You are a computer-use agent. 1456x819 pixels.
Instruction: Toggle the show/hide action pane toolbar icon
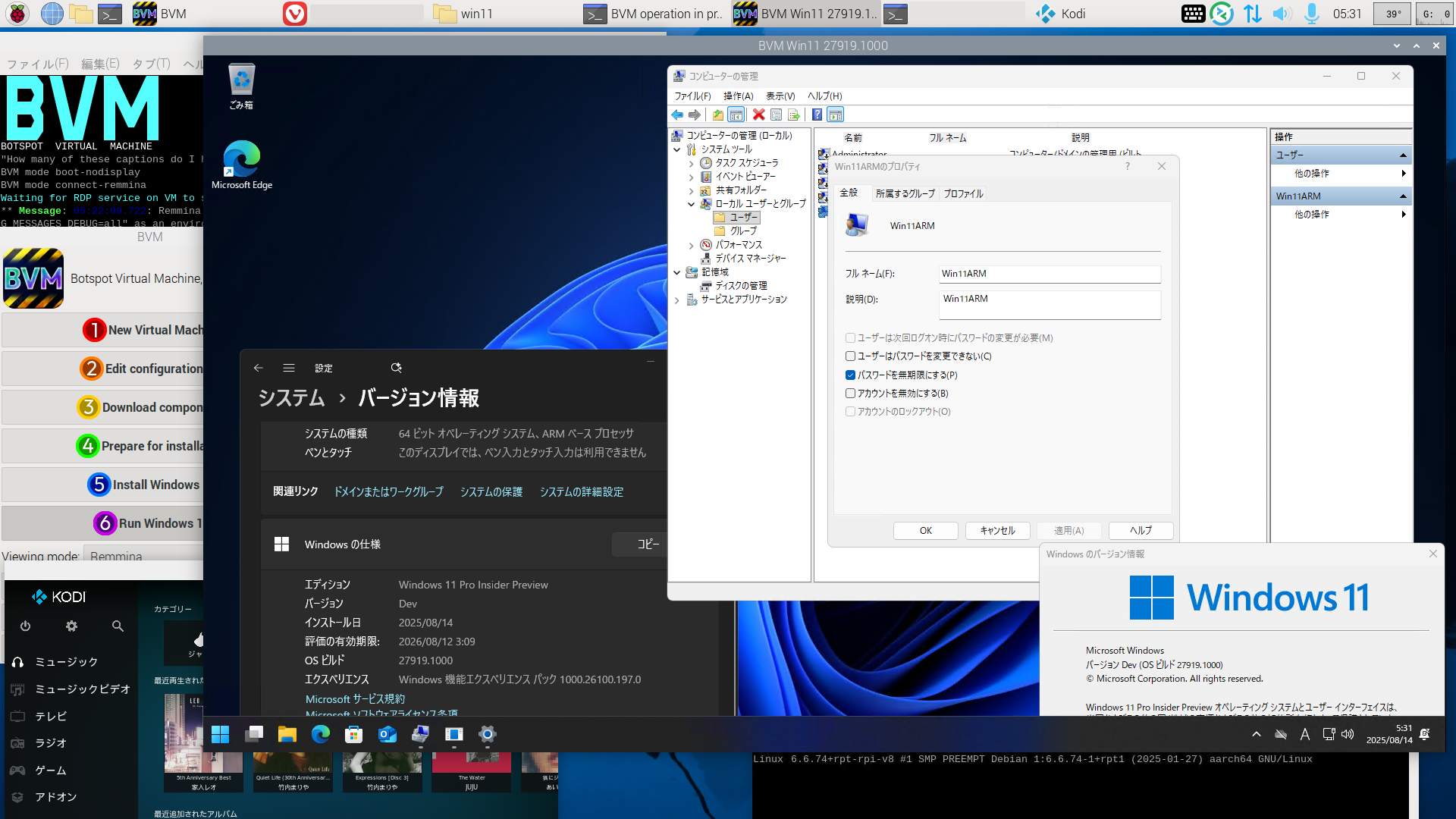[x=835, y=115]
